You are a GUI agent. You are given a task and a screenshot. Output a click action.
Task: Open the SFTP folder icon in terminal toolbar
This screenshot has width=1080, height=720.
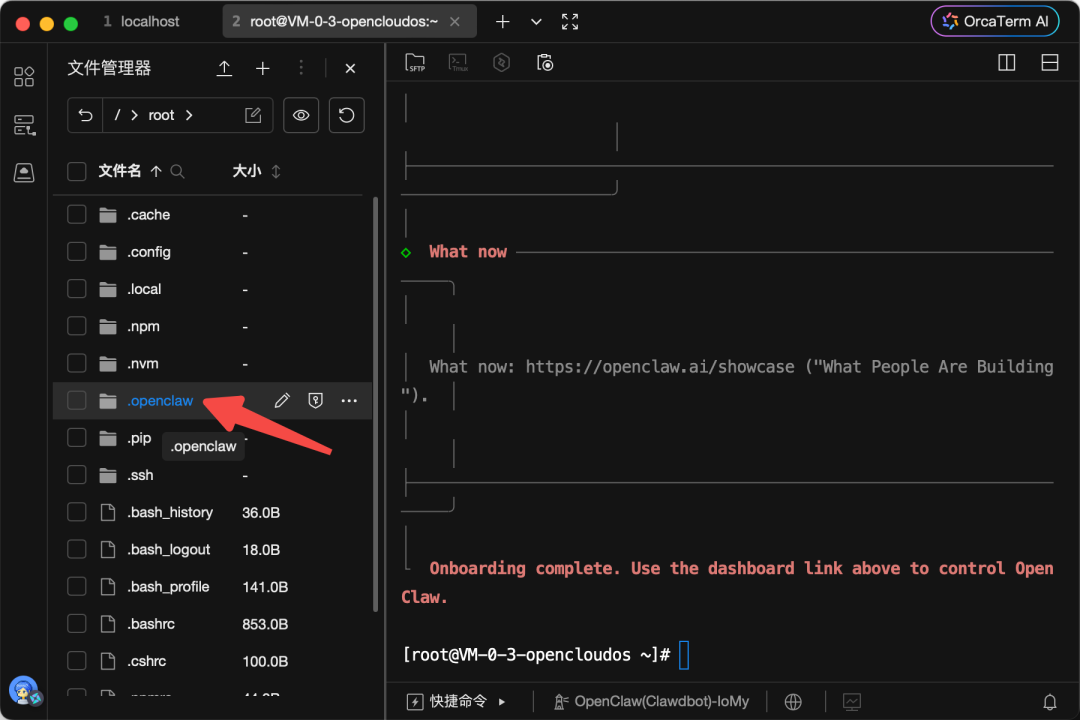coord(415,62)
